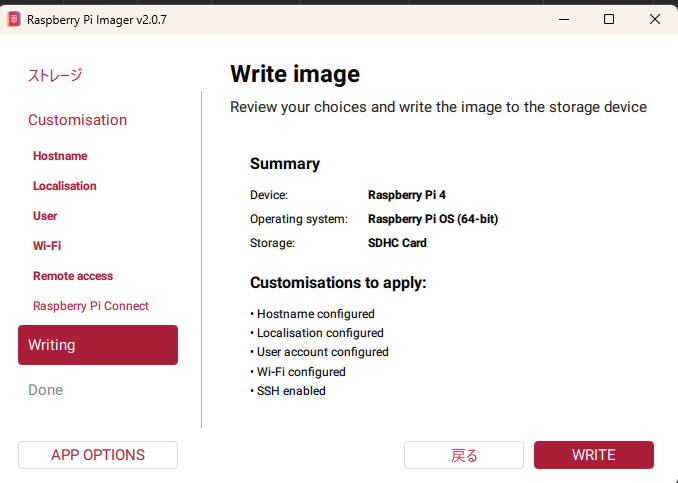Select Localisation in the sidebar
The width and height of the screenshot is (678, 483).
coord(65,186)
